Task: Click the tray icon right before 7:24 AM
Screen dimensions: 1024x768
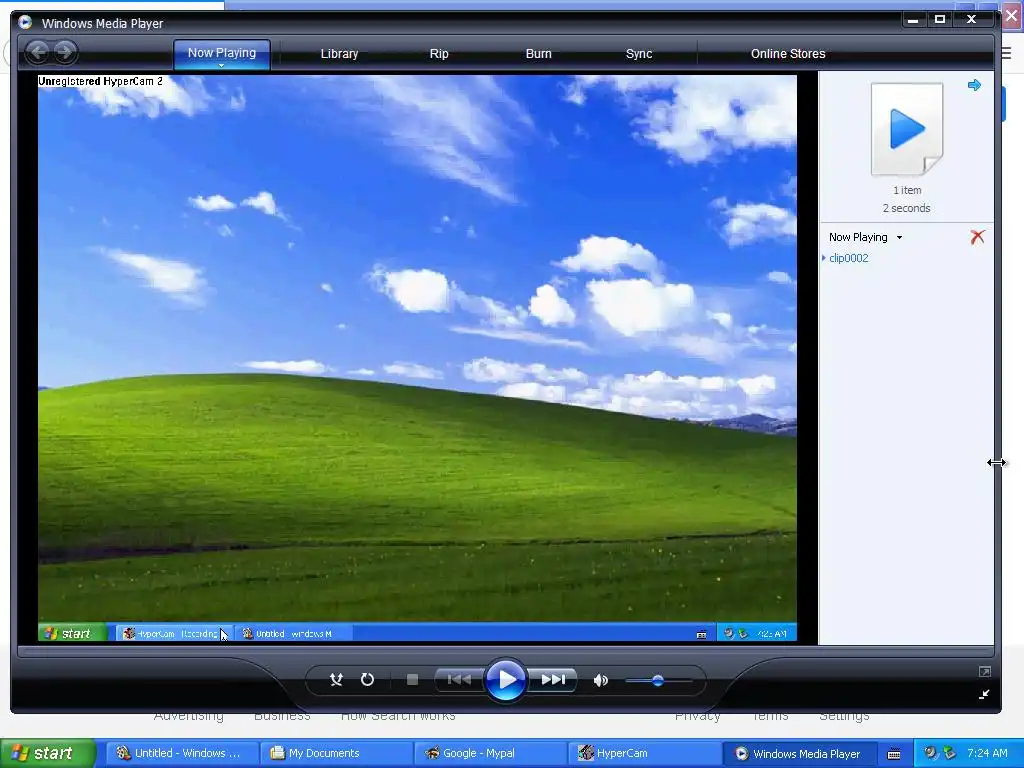Action: (950, 753)
